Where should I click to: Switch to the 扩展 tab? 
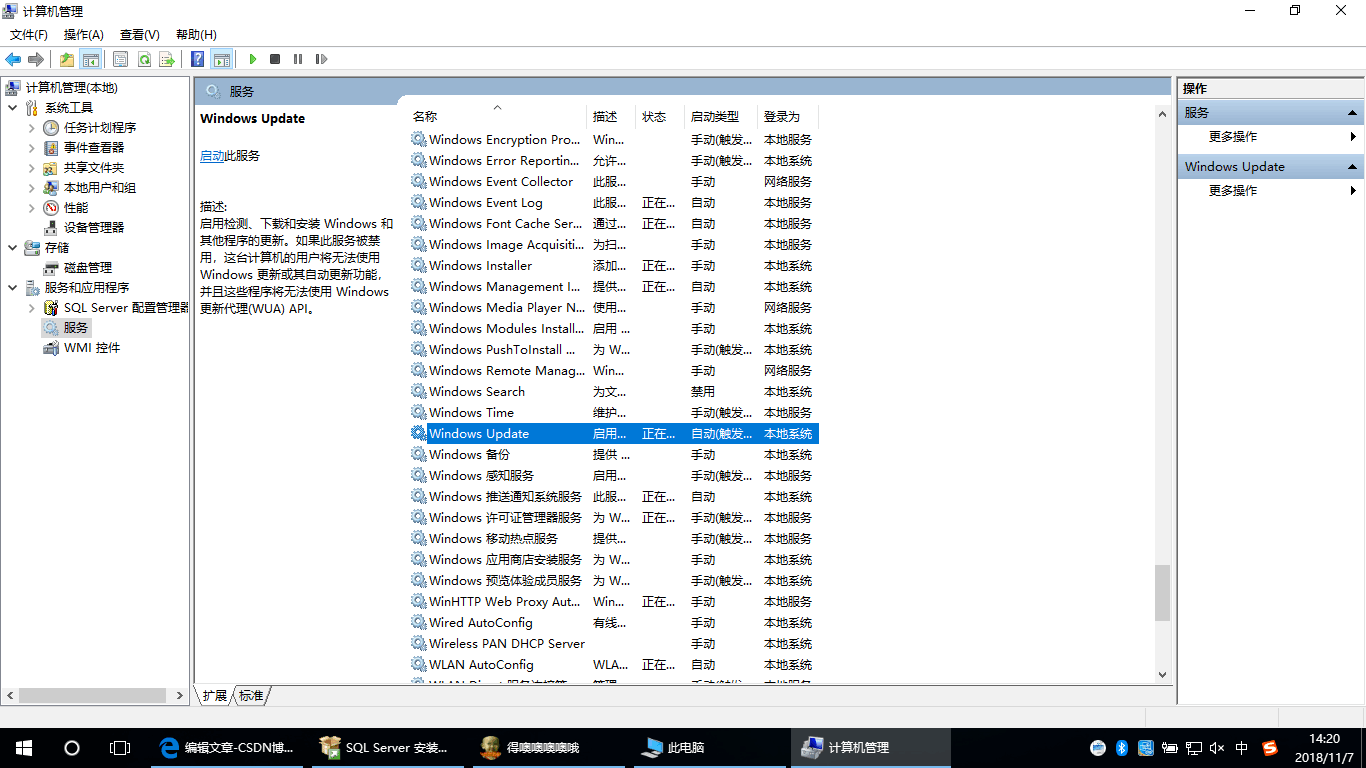(215, 695)
